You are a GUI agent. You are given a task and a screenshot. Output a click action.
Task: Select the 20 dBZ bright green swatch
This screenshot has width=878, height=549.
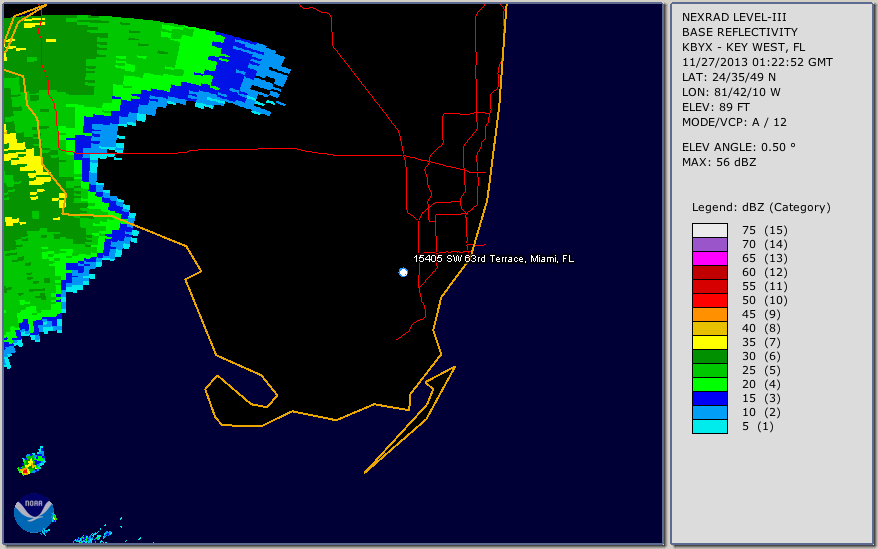point(710,384)
